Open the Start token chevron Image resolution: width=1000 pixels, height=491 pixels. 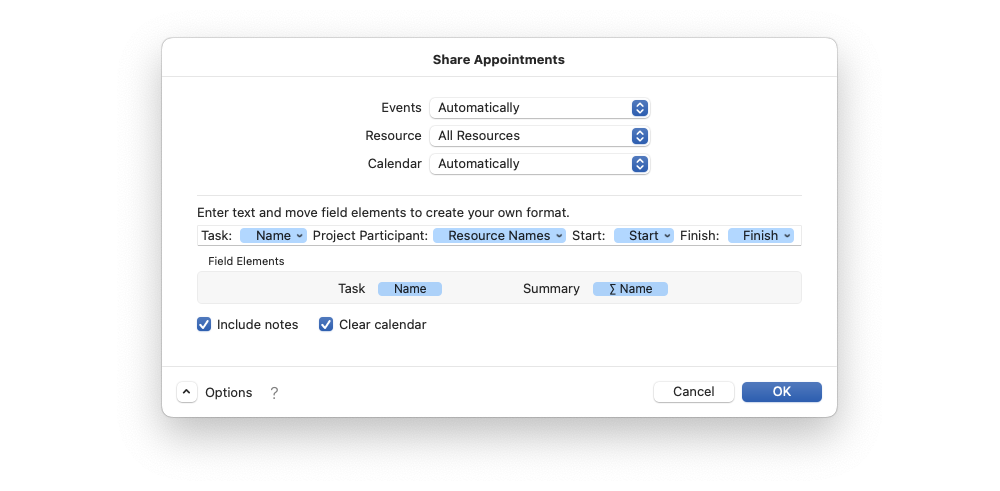pyautogui.click(x=667, y=236)
